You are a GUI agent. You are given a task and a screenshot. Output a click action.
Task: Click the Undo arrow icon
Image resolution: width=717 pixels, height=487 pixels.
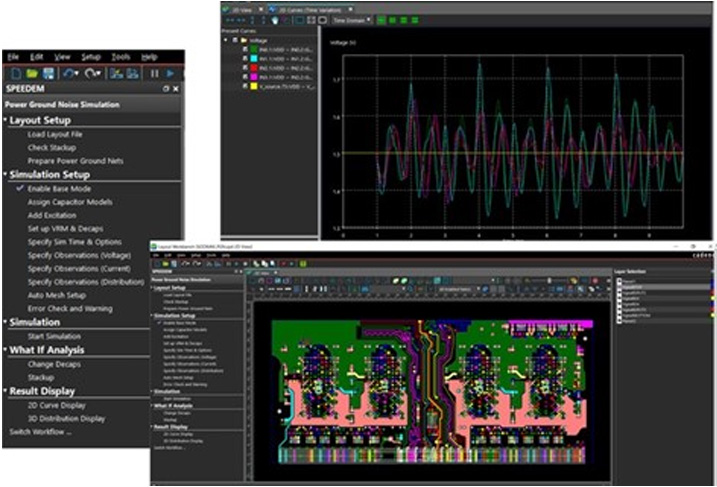[x=69, y=74]
